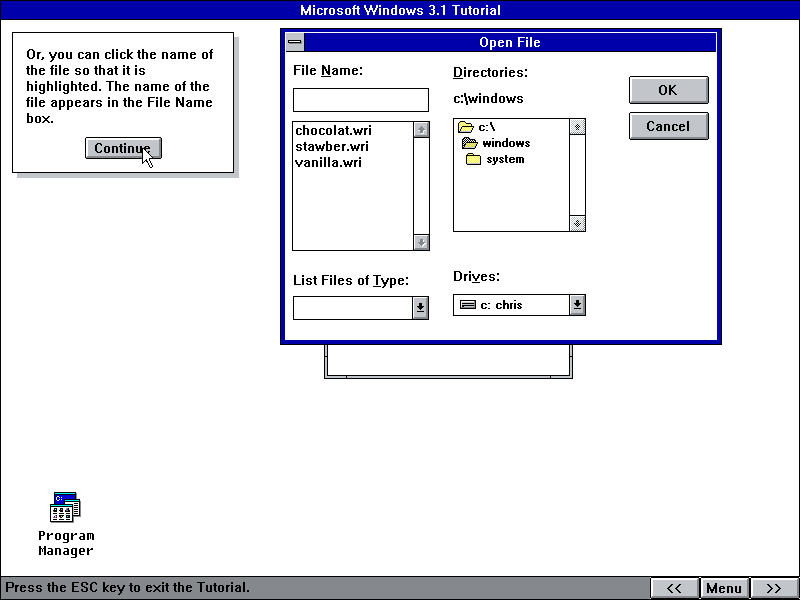Click the c:\windows current directory path text
Image resolution: width=800 pixels, height=600 pixels.
[x=488, y=98]
